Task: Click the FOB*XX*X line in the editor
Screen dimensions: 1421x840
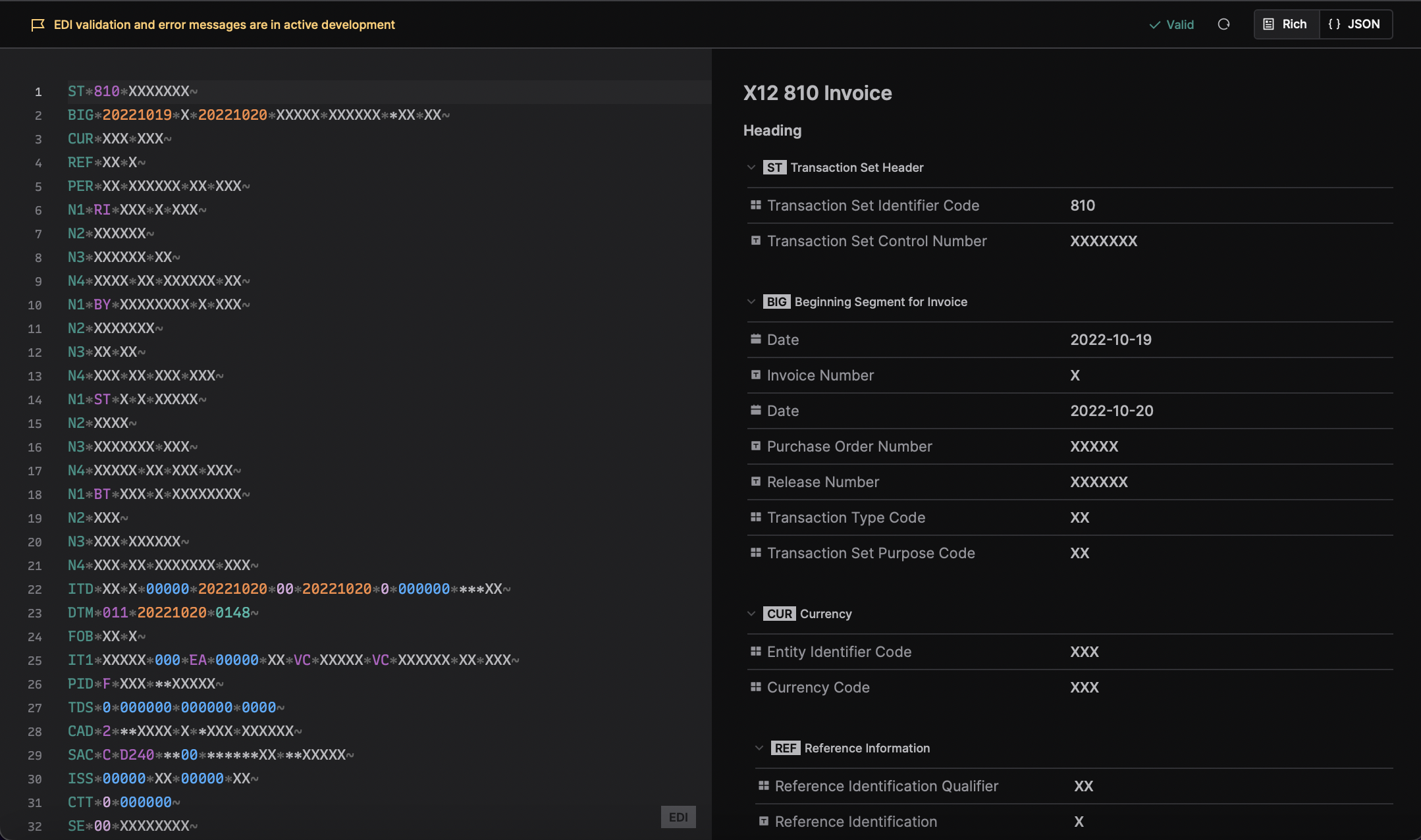Action: [107, 637]
